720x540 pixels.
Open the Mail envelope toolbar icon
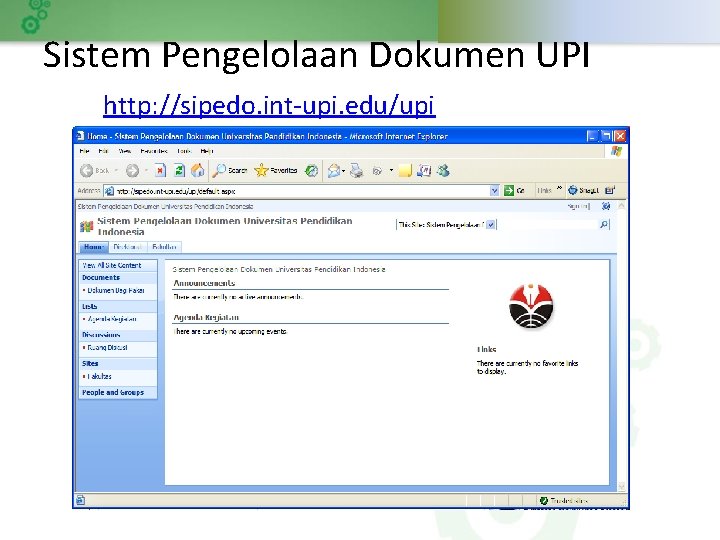click(334, 171)
